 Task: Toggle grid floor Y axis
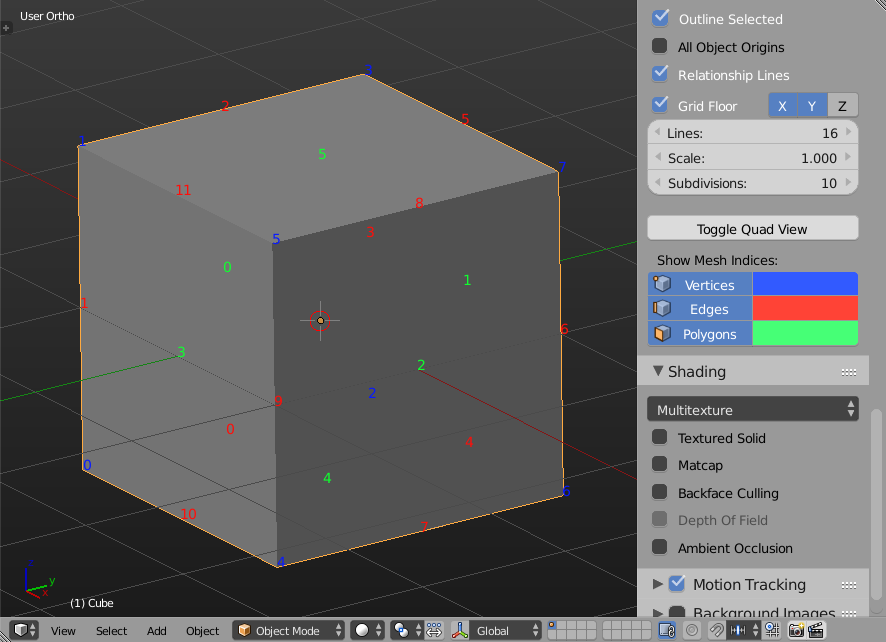pyautogui.click(x=812, y=106)
